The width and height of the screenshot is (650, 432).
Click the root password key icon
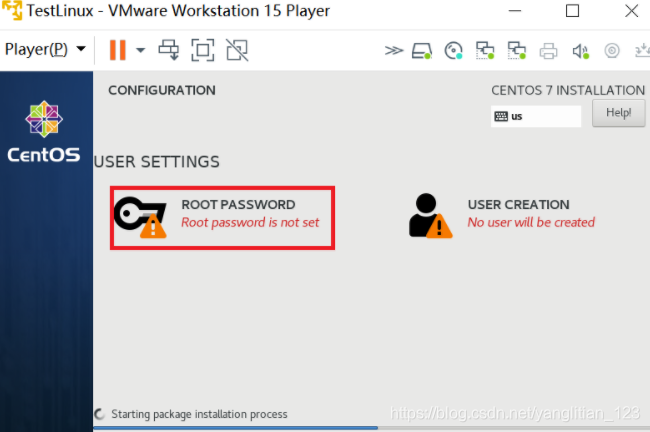click(140, 217)
